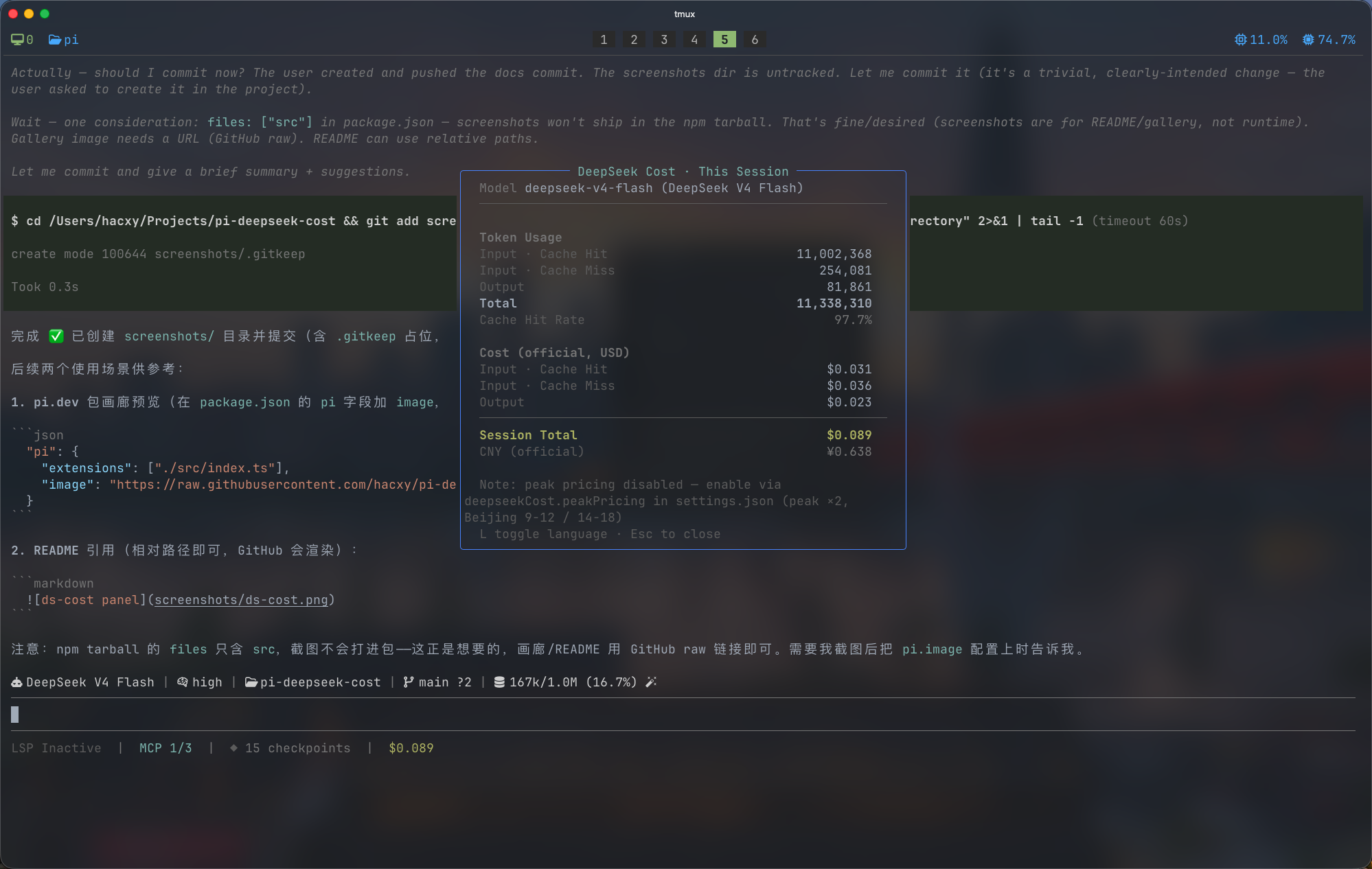Click the diamond icon before 15 checkpoints
Viewport: 1372px width, 869px height.
(233, 748)
